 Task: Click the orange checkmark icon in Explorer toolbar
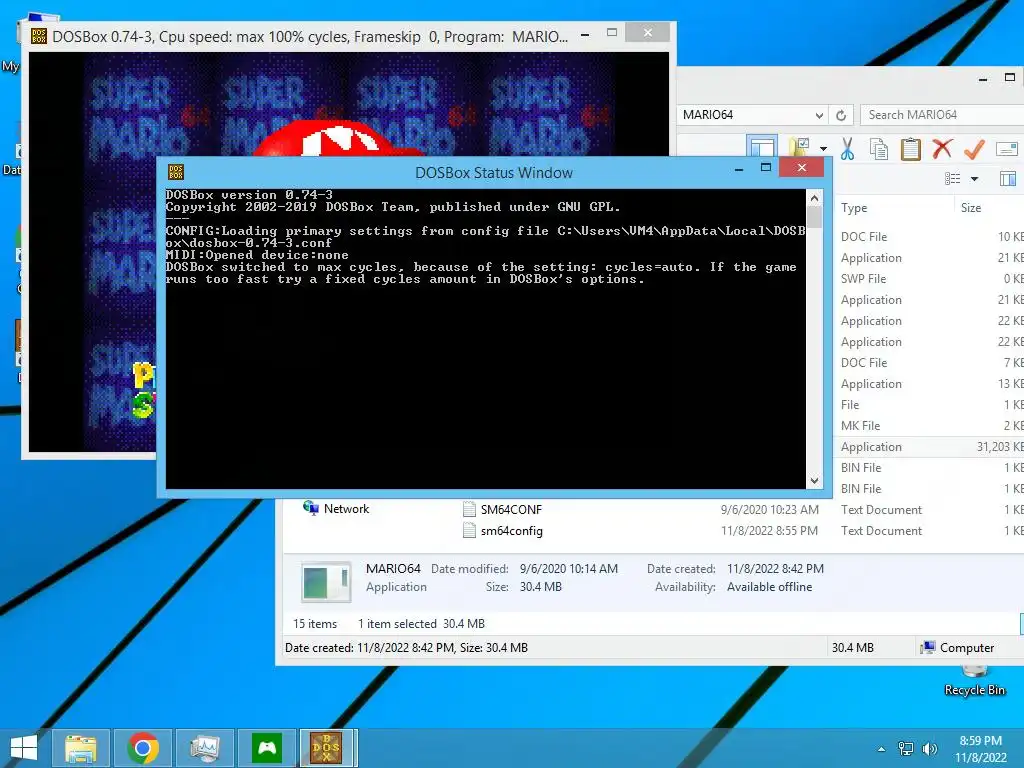(x=974, y=149)
